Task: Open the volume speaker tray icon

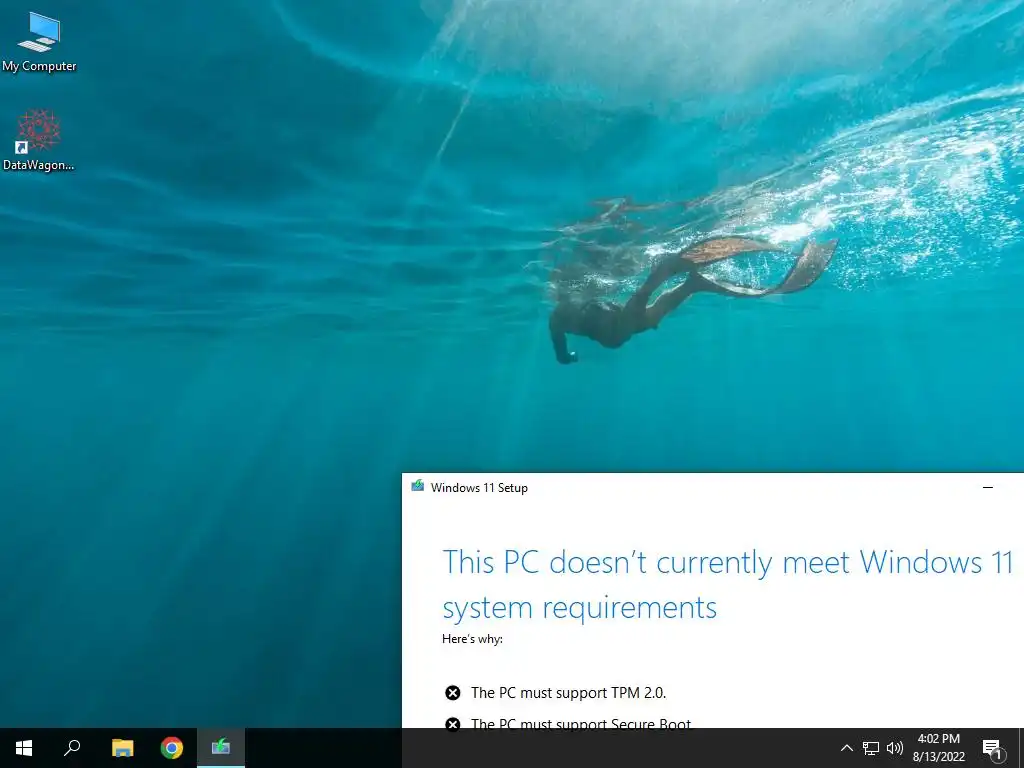Action: [895, 748]
